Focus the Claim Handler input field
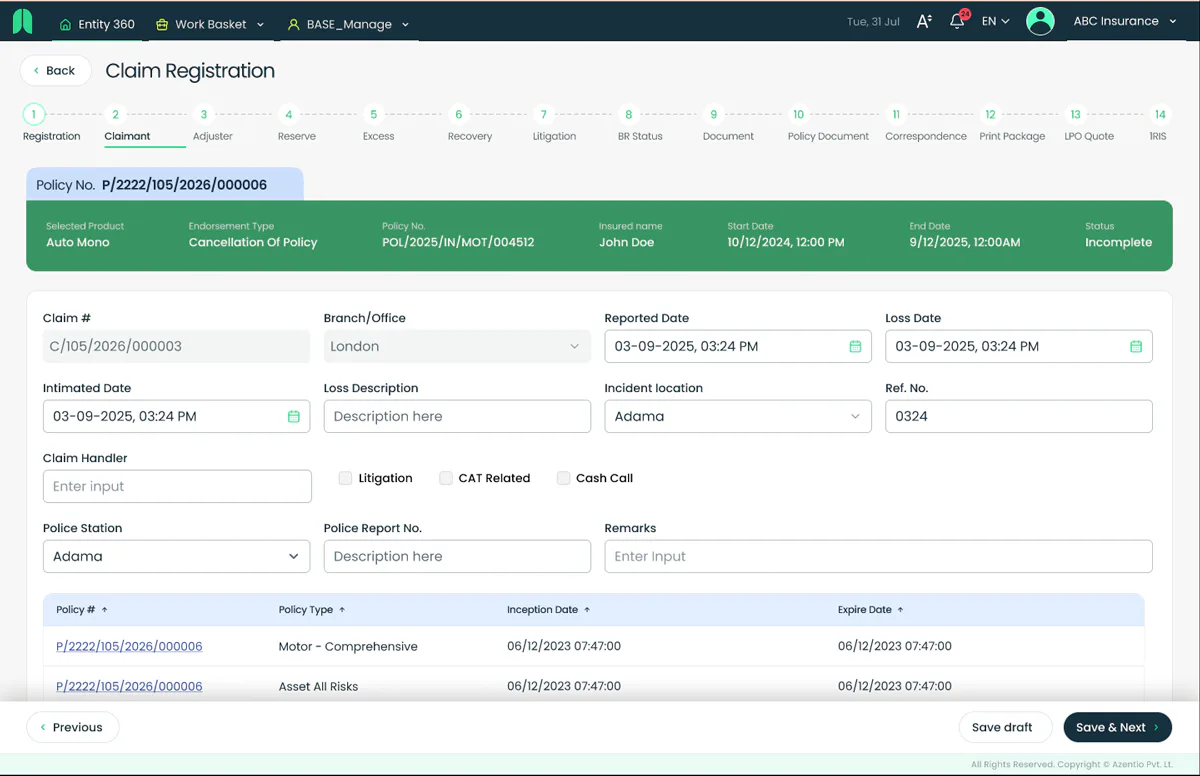The image size is (1200, 776). 177,486
